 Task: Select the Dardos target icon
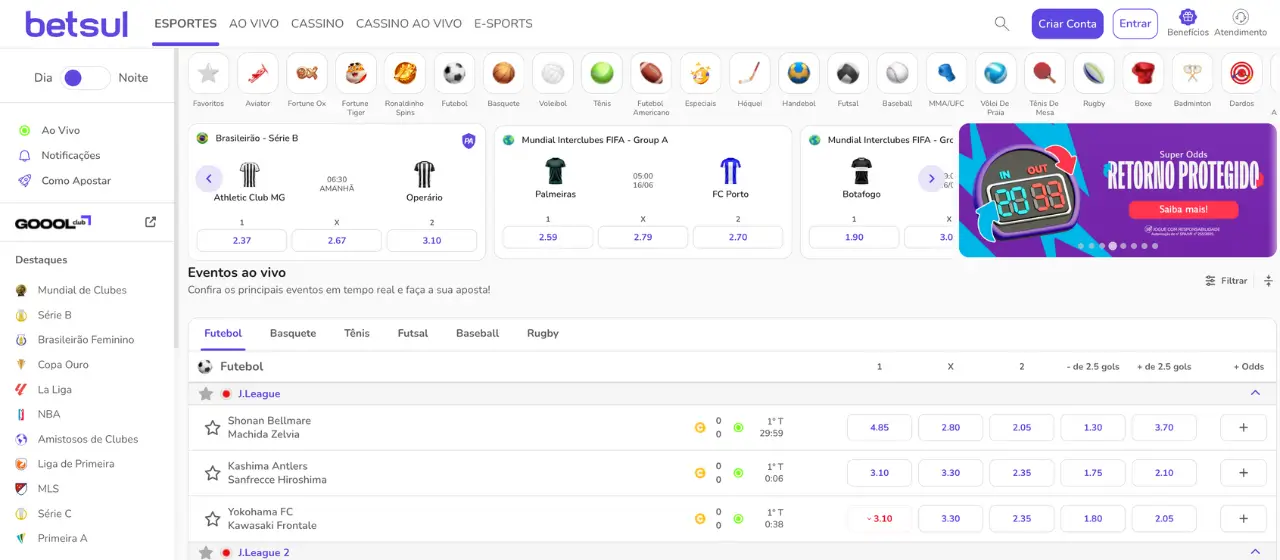(x=1241, y=74)
